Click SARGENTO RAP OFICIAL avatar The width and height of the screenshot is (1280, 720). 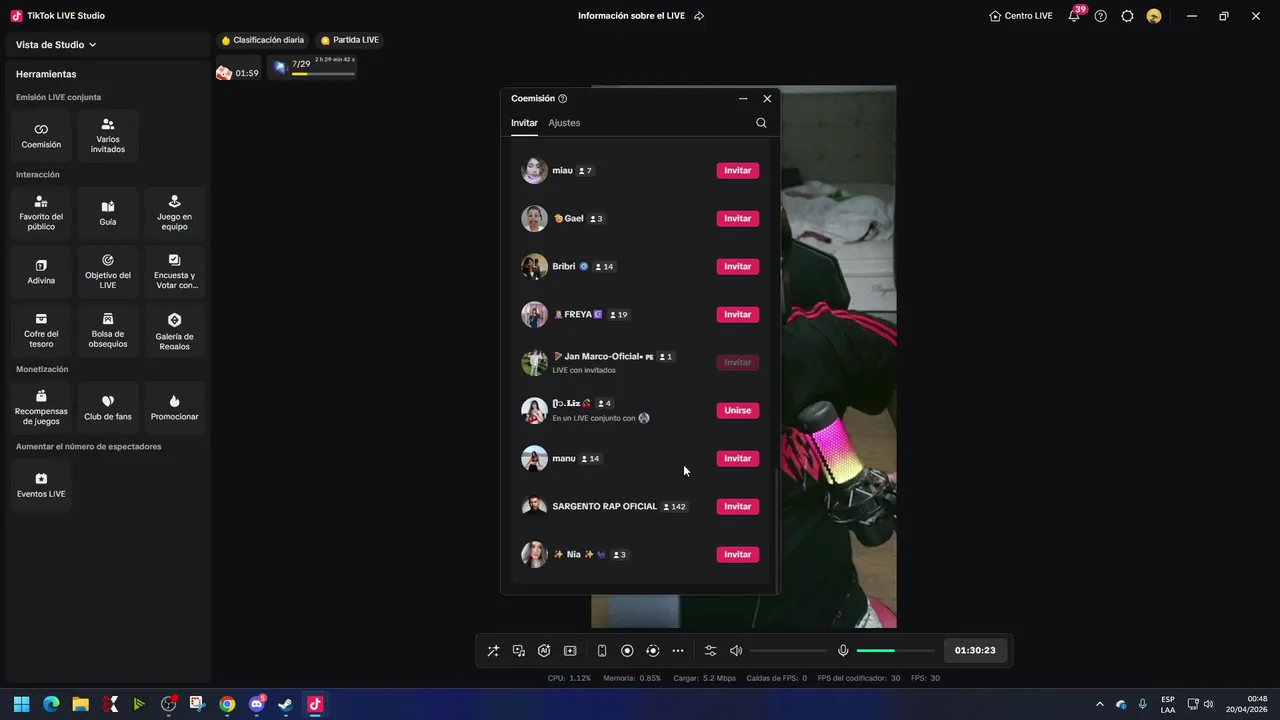pos(534,507)
